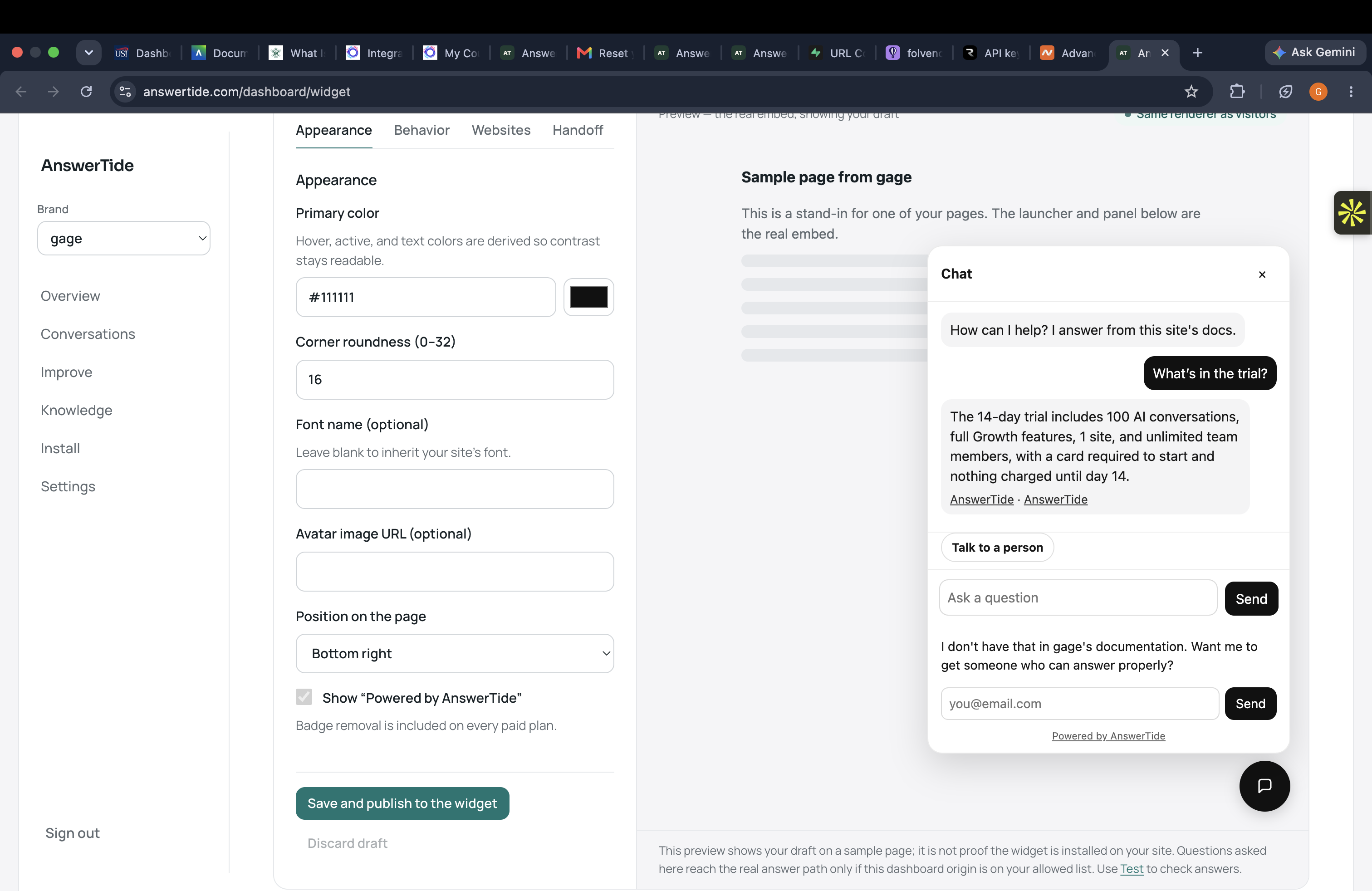The width and height of the screenshot is (1372, 891).
Task: Go to Knowledge in the sidebar
Action: [x=77, y=411]
